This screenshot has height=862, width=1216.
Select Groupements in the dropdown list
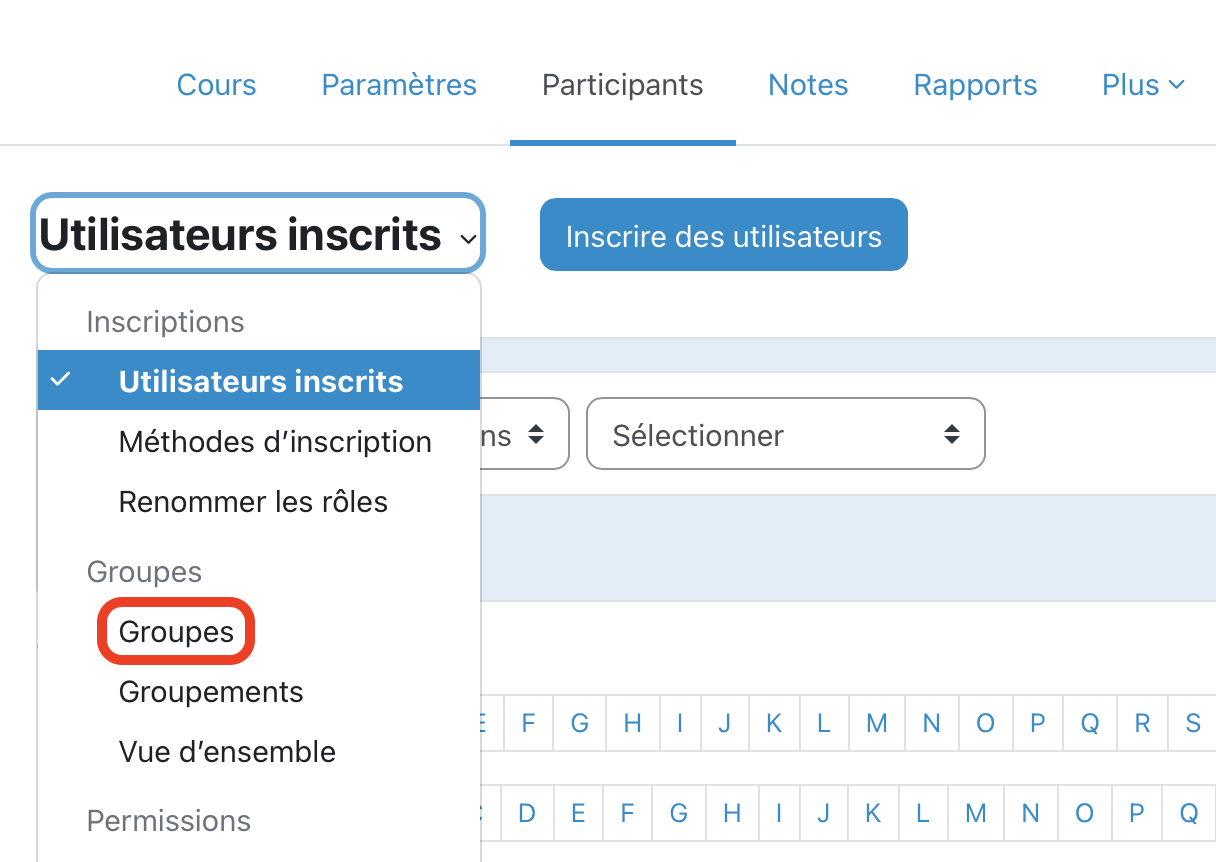(211, 692)
